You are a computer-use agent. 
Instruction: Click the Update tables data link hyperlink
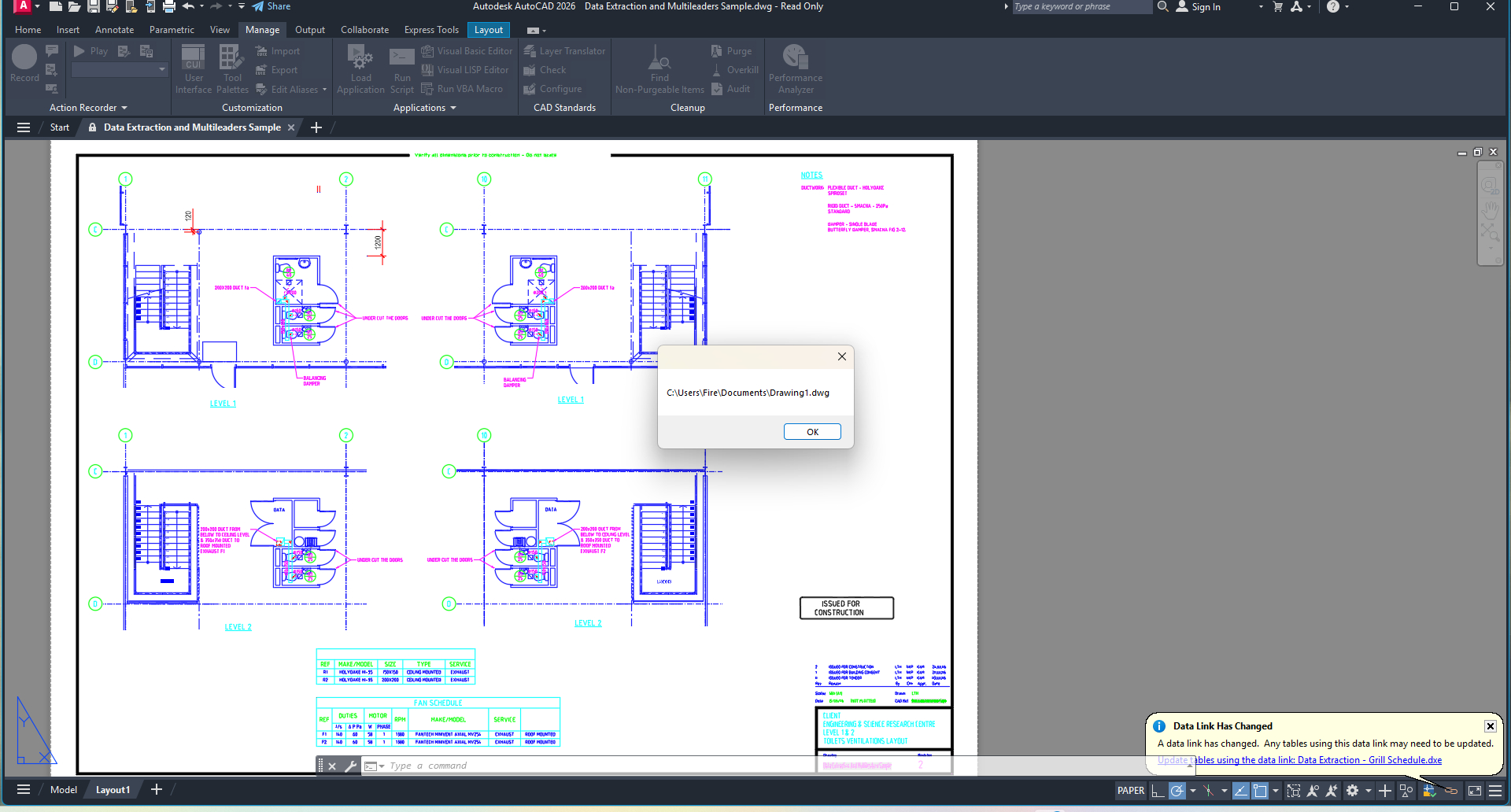(x=1299, y=760)
